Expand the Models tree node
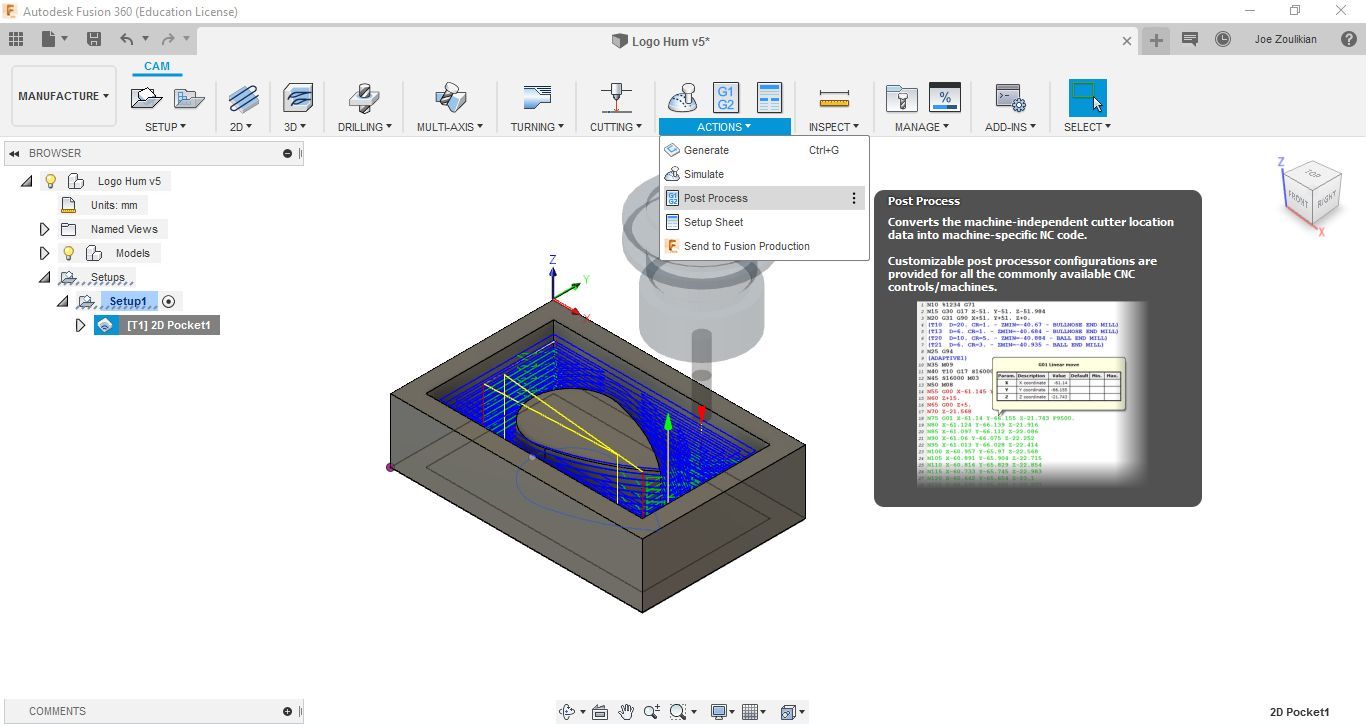Screen dimensions: 1366x727 point(44,253)
